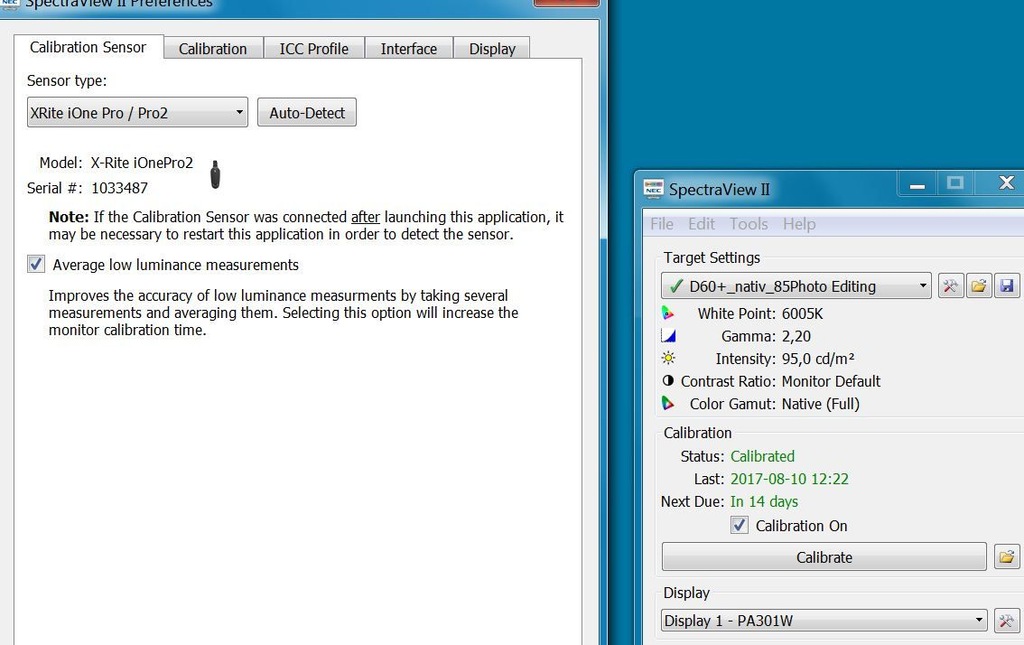1024x645 pixels.
Task: Click the green Calibrated status text
Action: click(x=762, y=456)
